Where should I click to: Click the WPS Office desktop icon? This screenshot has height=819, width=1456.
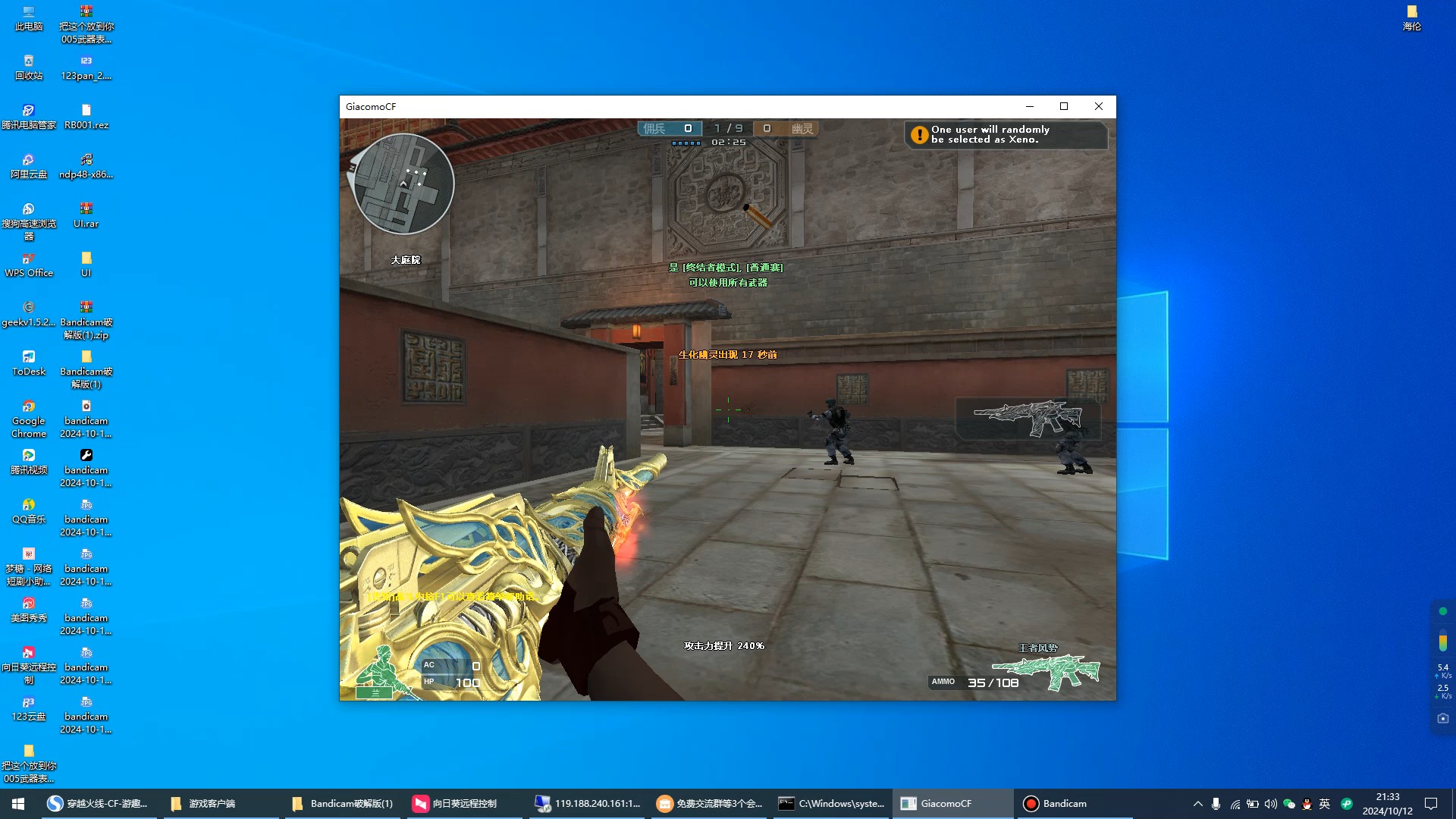27,266
